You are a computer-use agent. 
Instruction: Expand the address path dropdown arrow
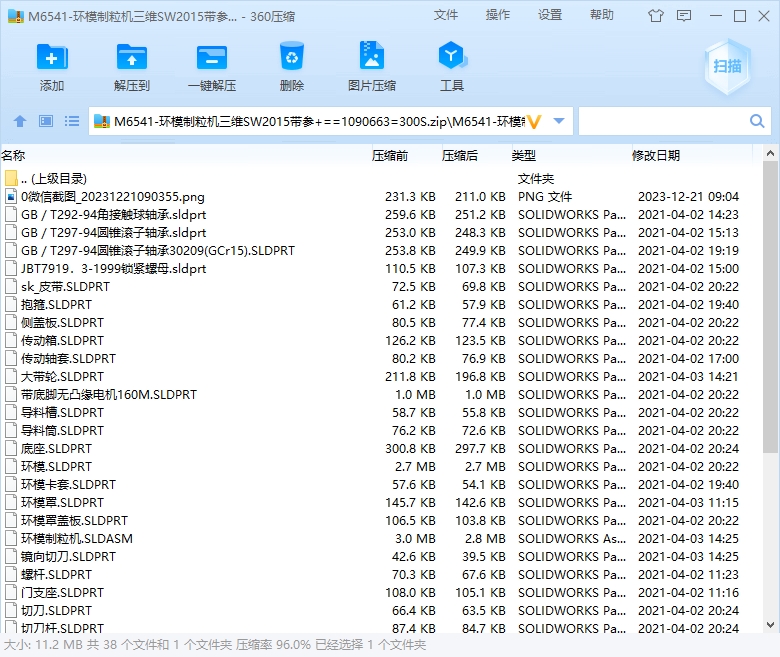[559, 121]
